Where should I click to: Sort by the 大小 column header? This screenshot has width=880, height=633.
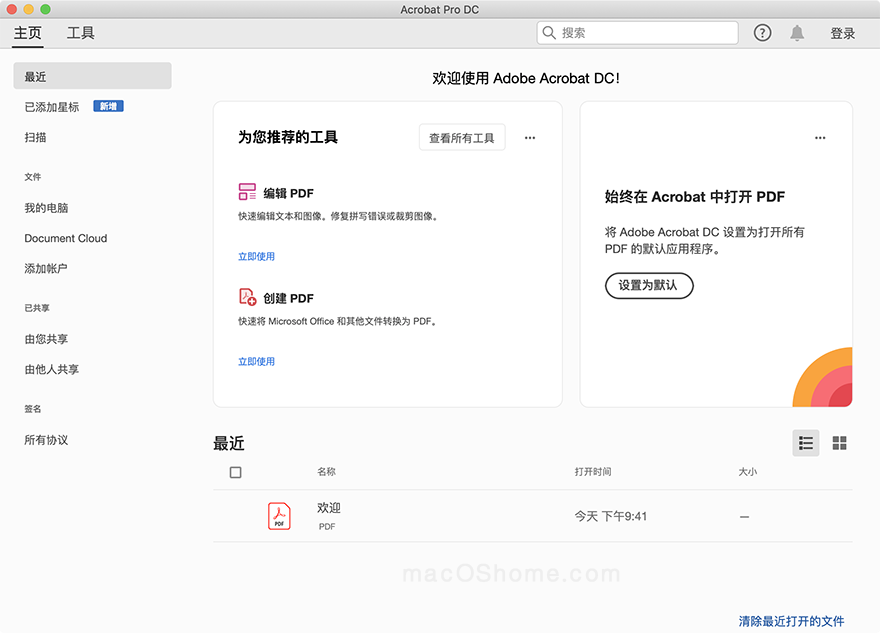(x=748, y=472)
